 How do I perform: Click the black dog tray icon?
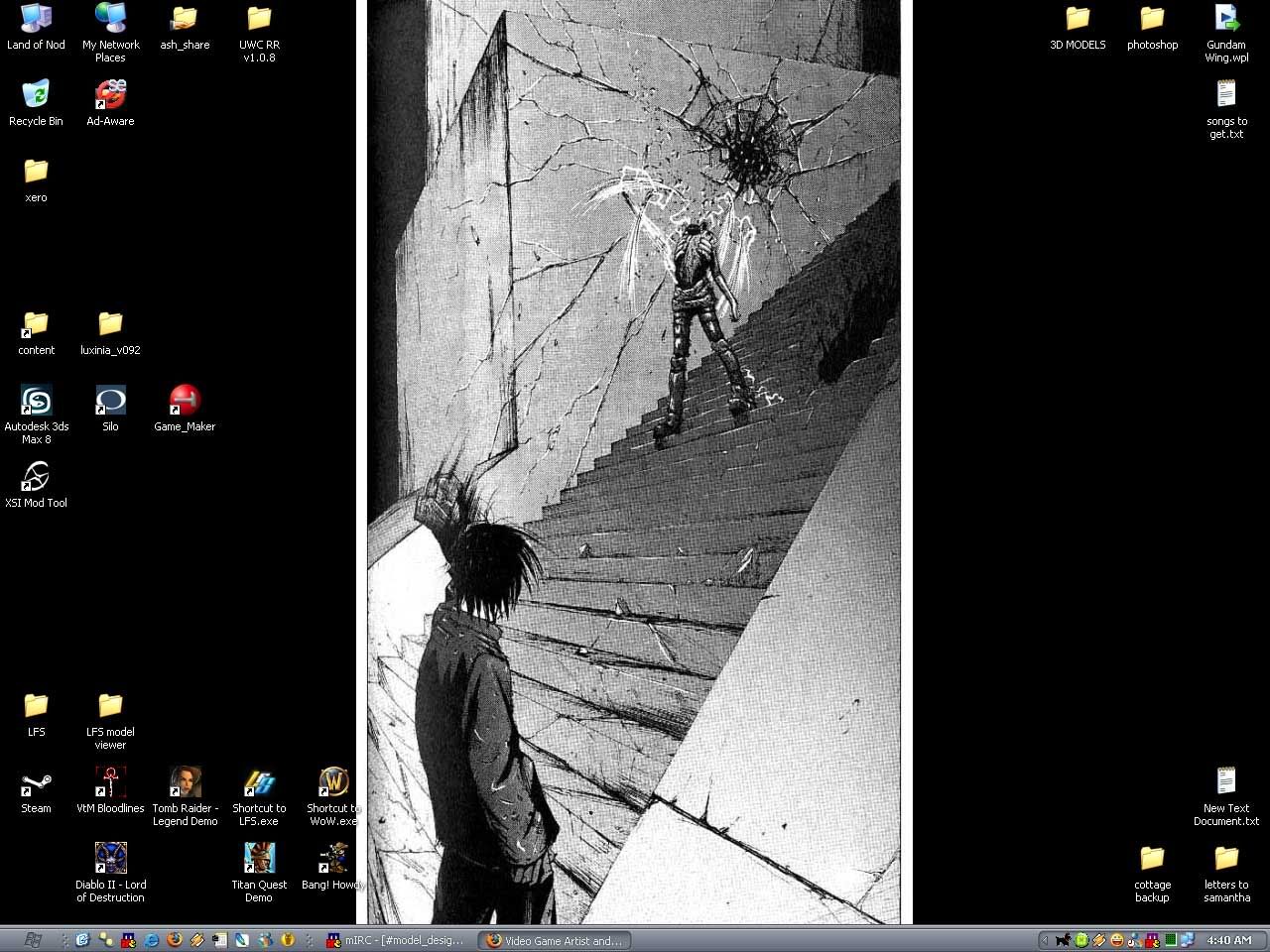tap(1064, 940)
